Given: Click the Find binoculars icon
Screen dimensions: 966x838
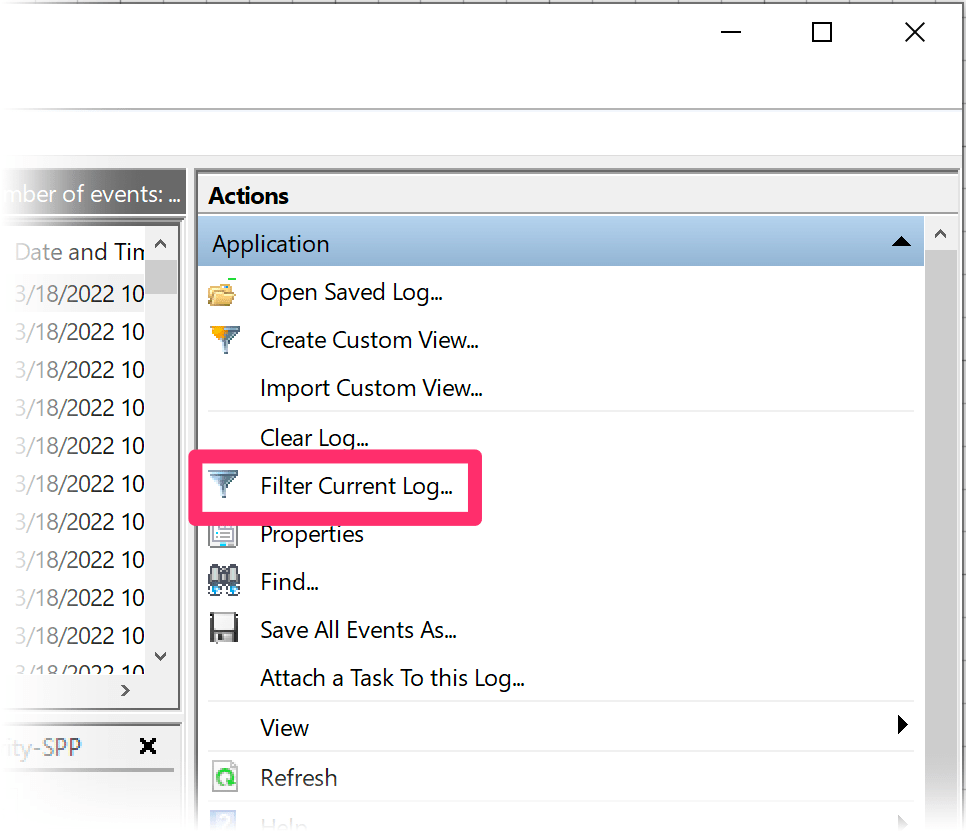Looking at the screenshot, I should point(224,580).
